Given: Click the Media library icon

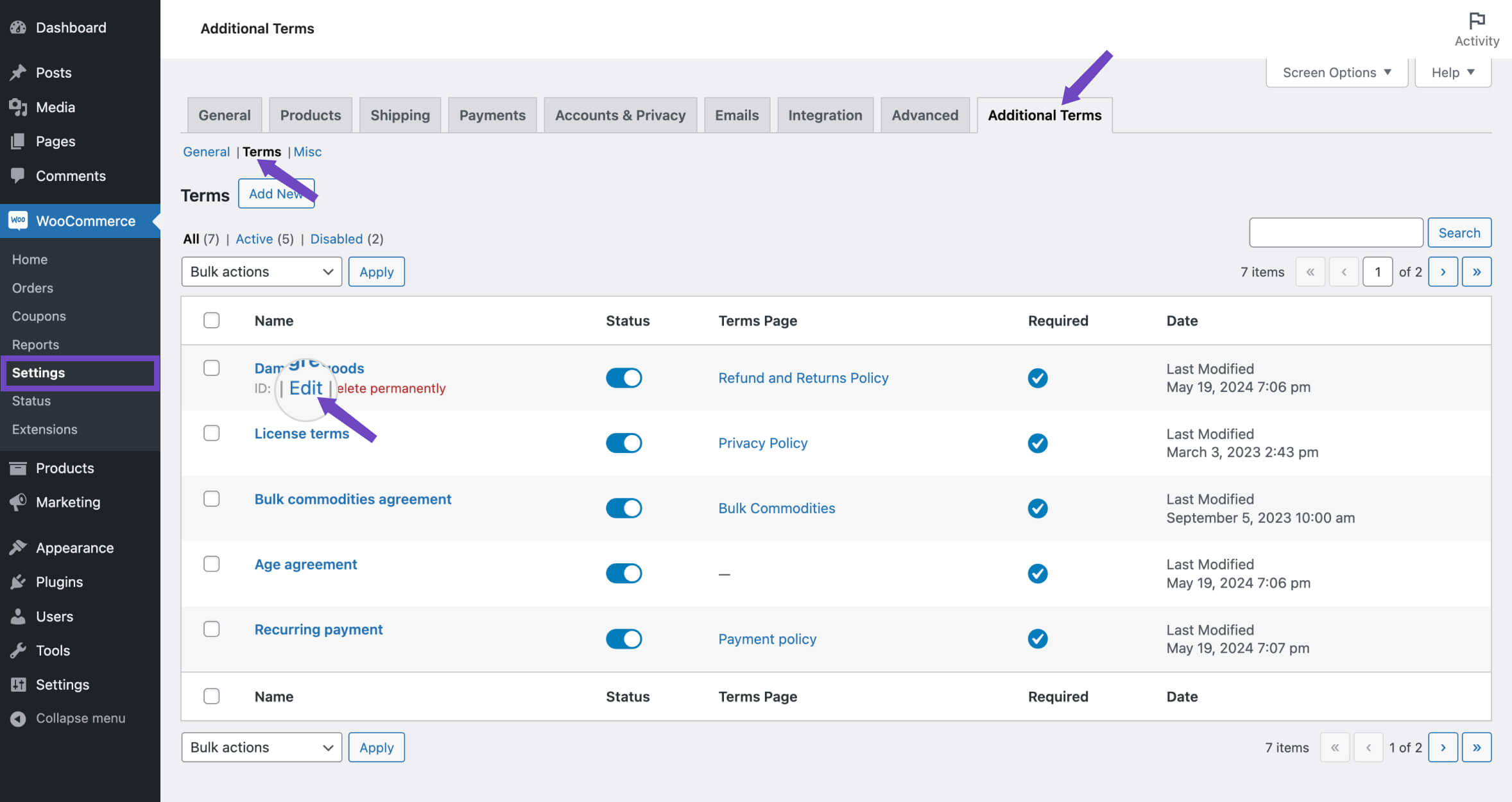Looking at the screenshot, I should pyautogui.click(x=18, y=107).
